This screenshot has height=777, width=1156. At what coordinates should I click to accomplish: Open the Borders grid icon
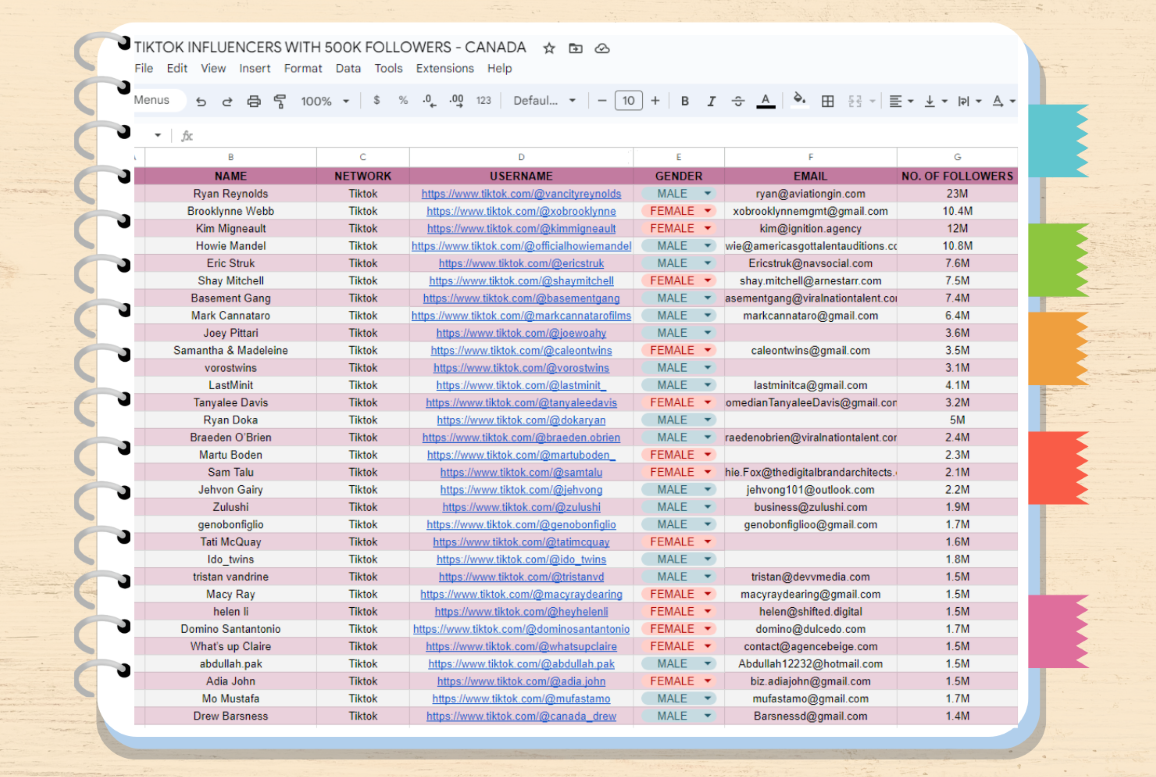click(828, 101)
